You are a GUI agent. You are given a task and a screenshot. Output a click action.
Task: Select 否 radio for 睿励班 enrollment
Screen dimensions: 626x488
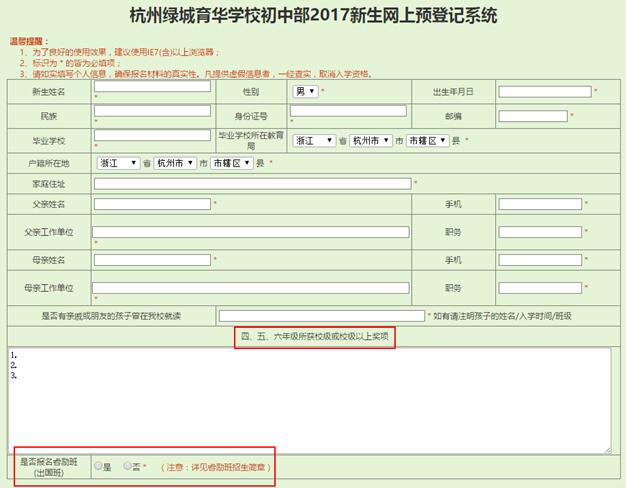[127, 466]
